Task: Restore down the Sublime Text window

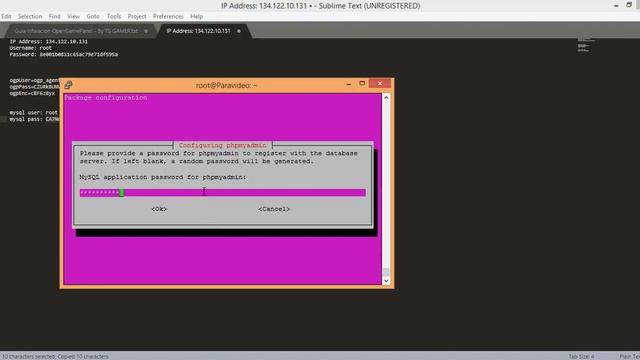Action: tap(629, 5)
